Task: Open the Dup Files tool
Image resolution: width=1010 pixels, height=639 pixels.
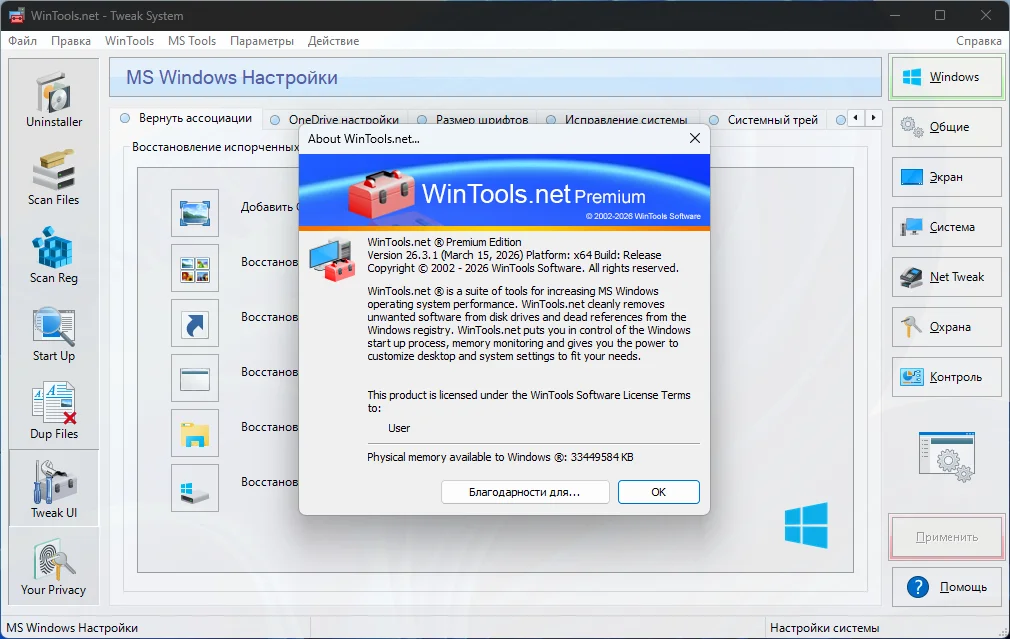Action: (54, 411)
